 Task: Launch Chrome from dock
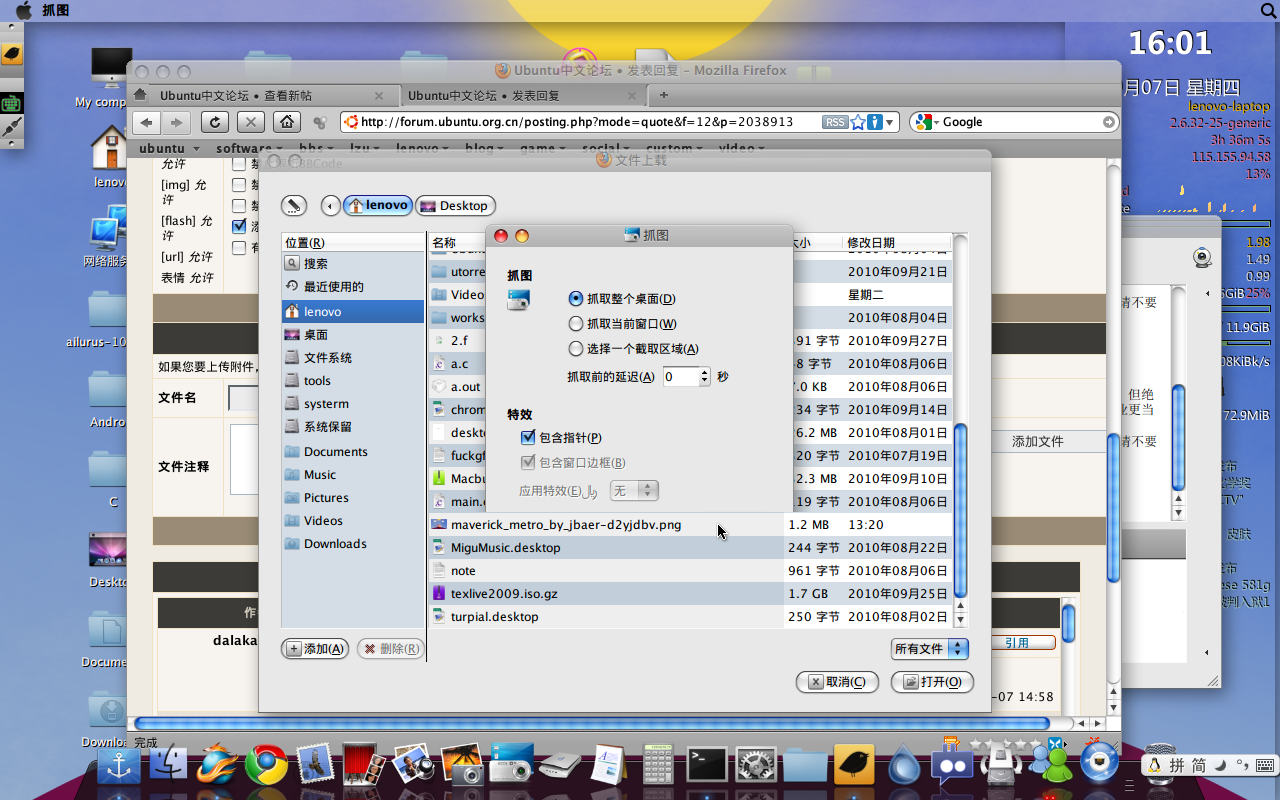(x=266, y=765)
